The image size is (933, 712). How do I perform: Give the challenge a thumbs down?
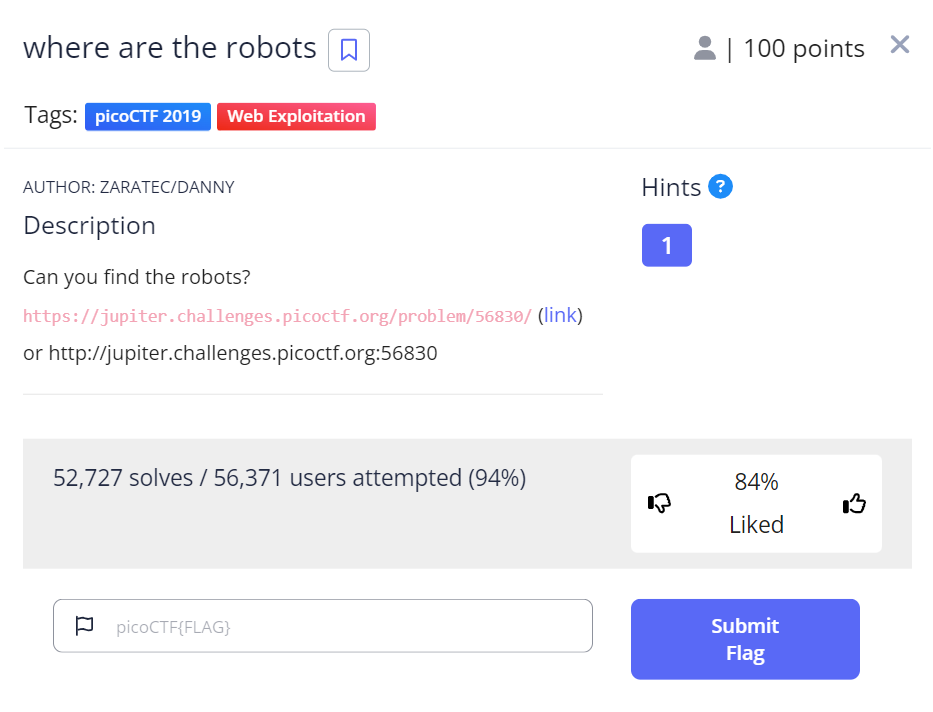coord(659,503)
